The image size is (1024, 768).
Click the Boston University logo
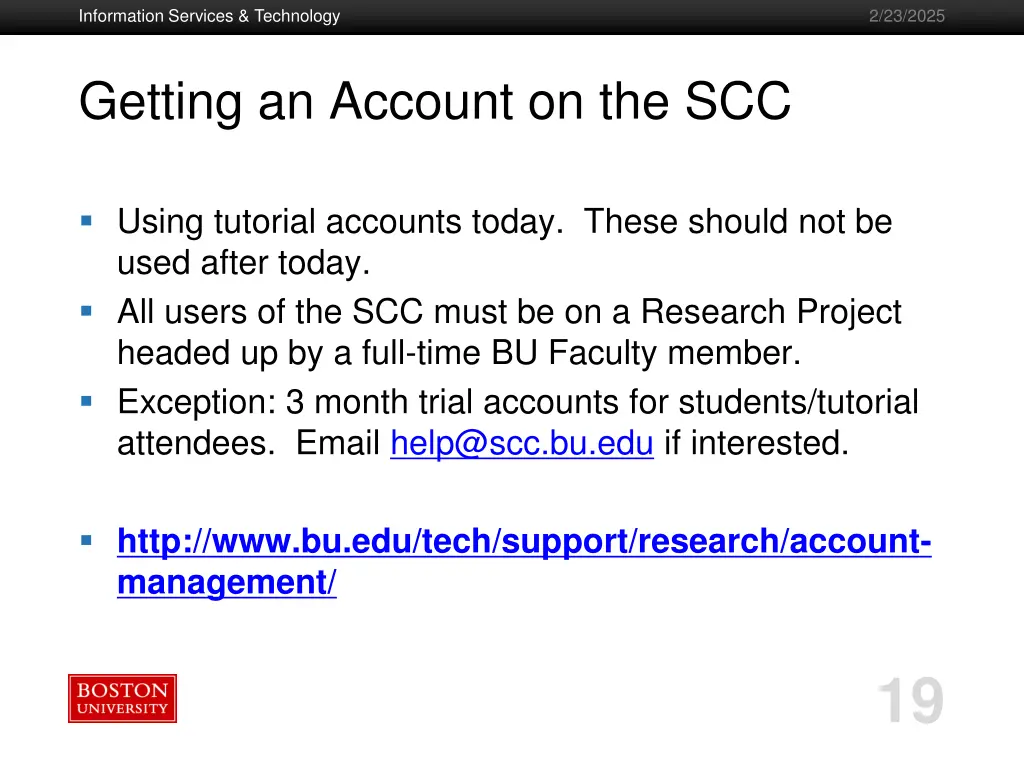(123, 698)
